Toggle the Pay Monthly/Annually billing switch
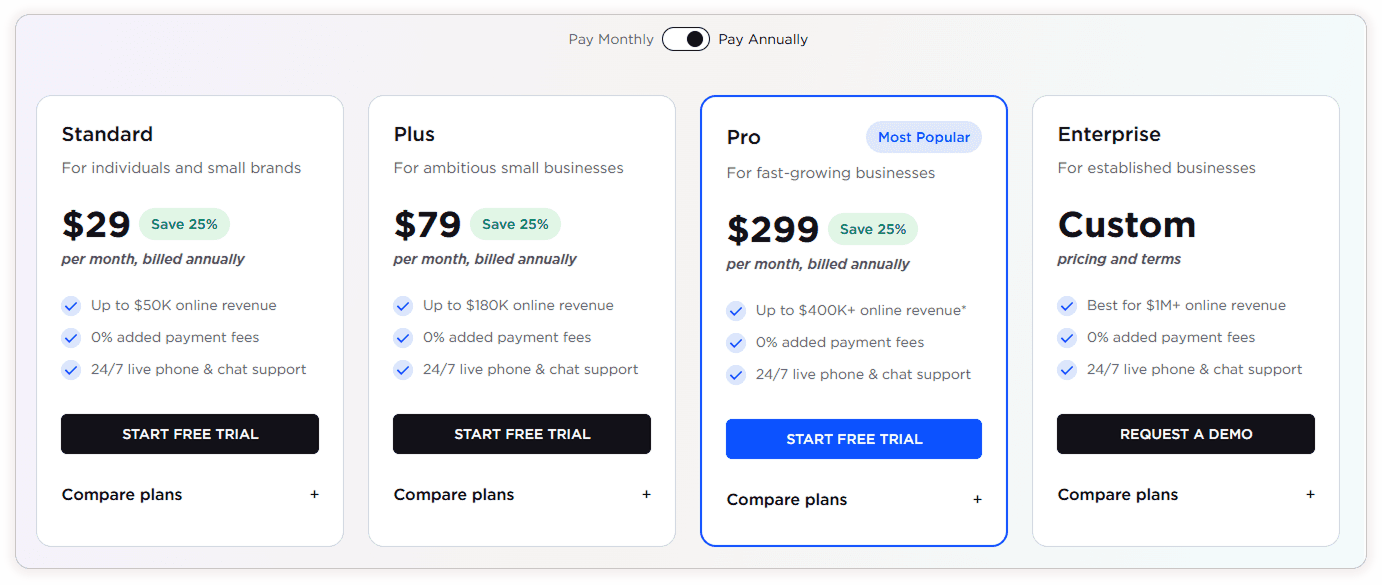Viewport: 1382px width, 585px height. click(x=686, y=39)
